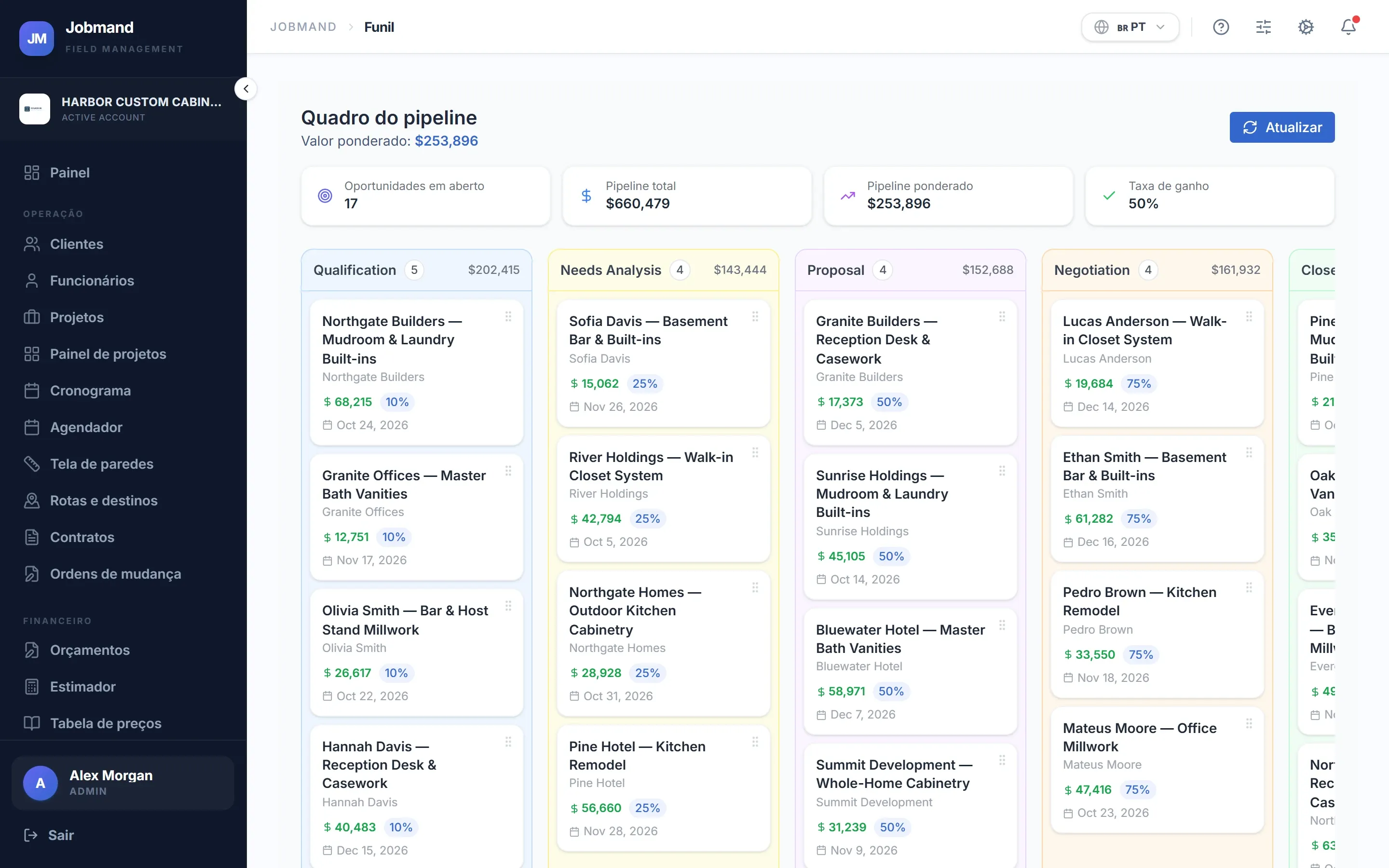The image size is (1389, 868).
Task: Click drag handle on Sofia Davis card
Action: click(755, 316)
